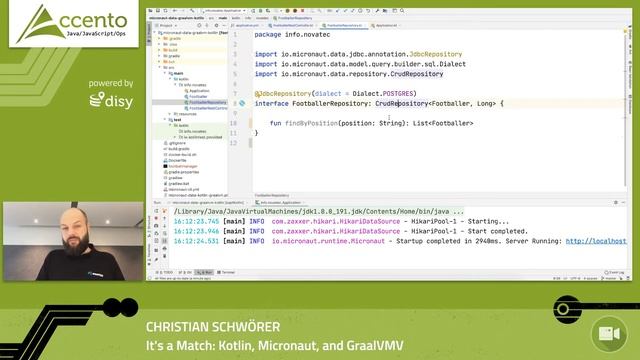Click the Undo arrow icon in toolbar

click(368, 11)
